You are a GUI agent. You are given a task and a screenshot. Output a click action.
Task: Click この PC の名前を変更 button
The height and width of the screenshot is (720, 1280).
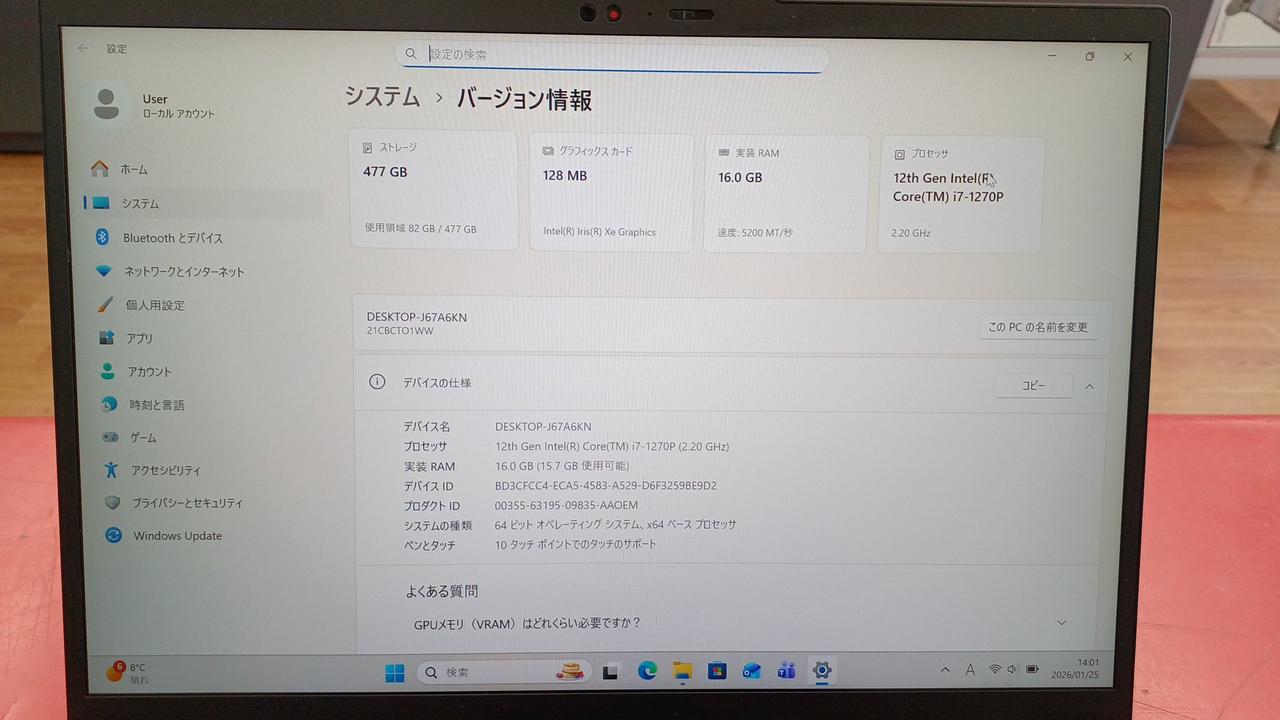[1037, 327]
